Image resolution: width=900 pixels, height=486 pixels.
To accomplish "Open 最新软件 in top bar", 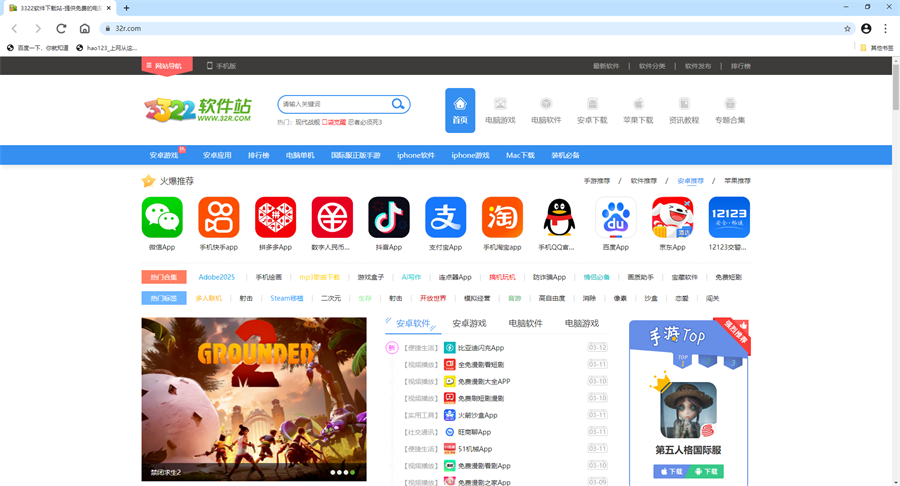I will pos(606,66).
